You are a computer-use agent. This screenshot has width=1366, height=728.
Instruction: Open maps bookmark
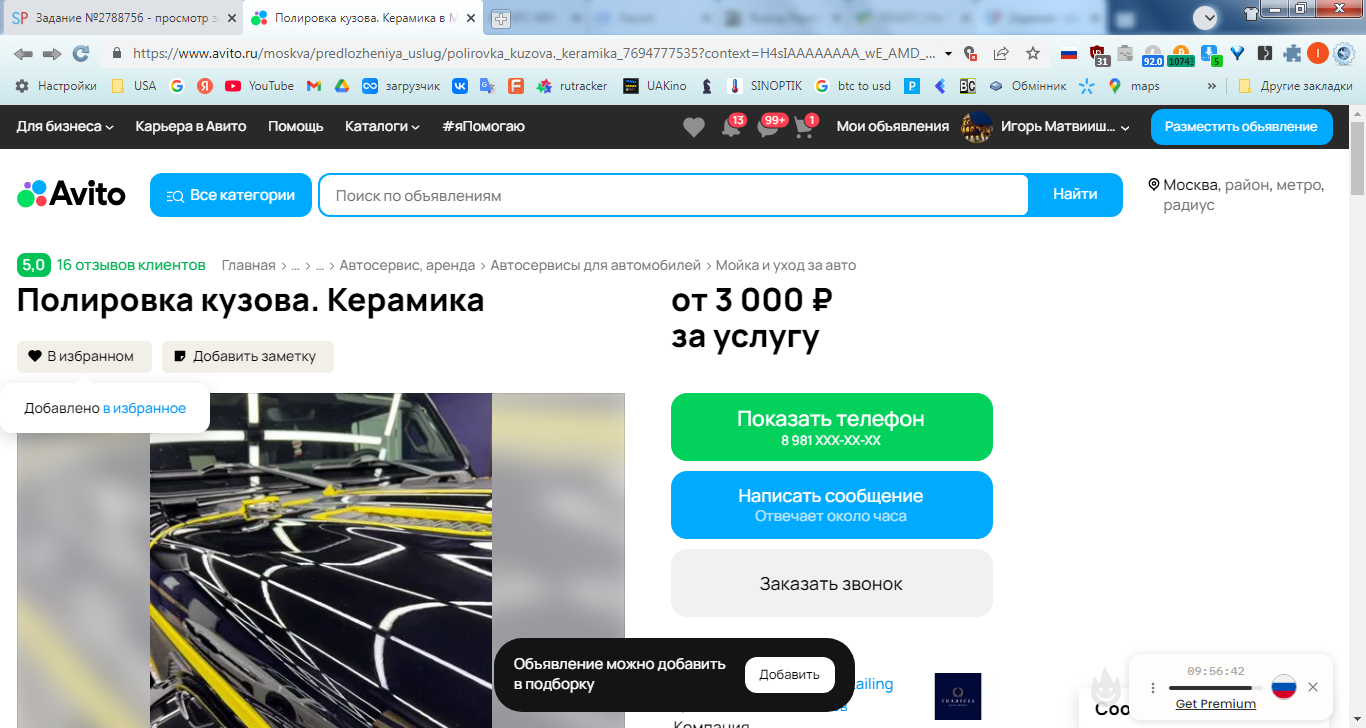click(x=1134, y=86)
